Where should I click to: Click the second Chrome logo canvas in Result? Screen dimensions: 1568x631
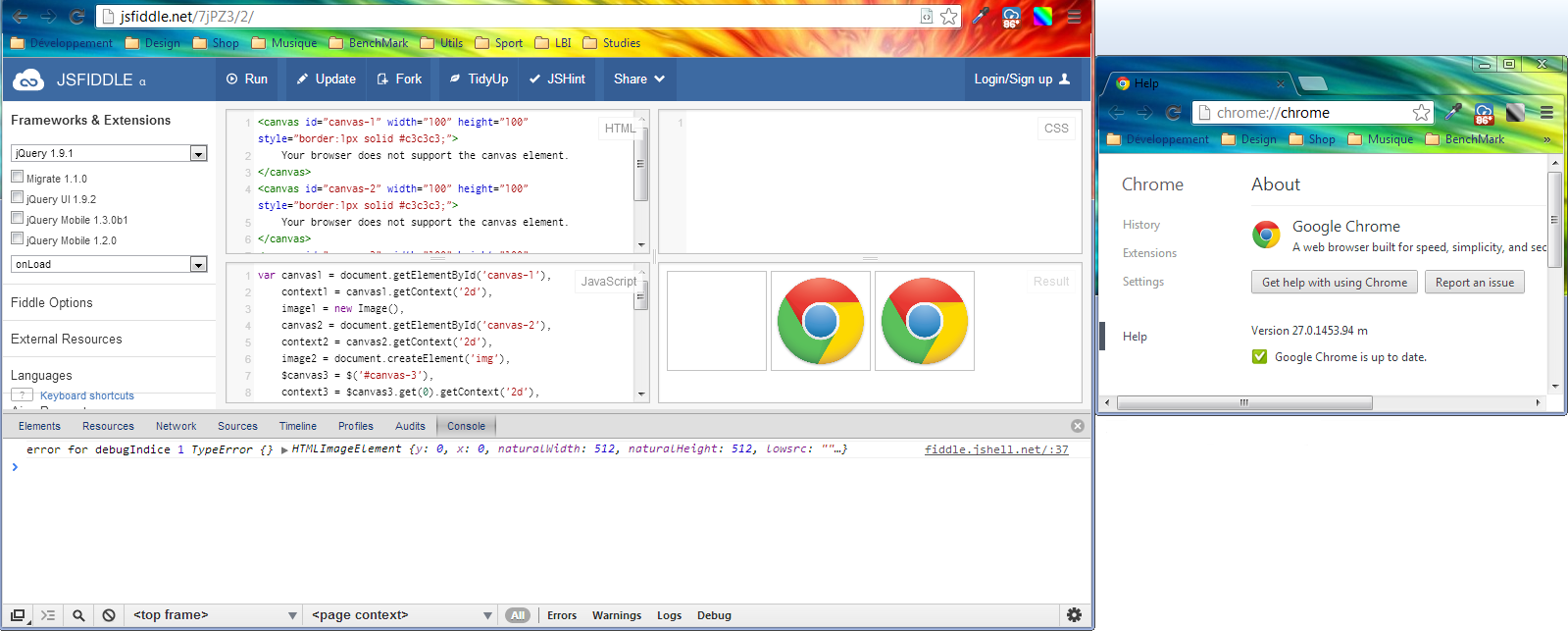[925, 321]
